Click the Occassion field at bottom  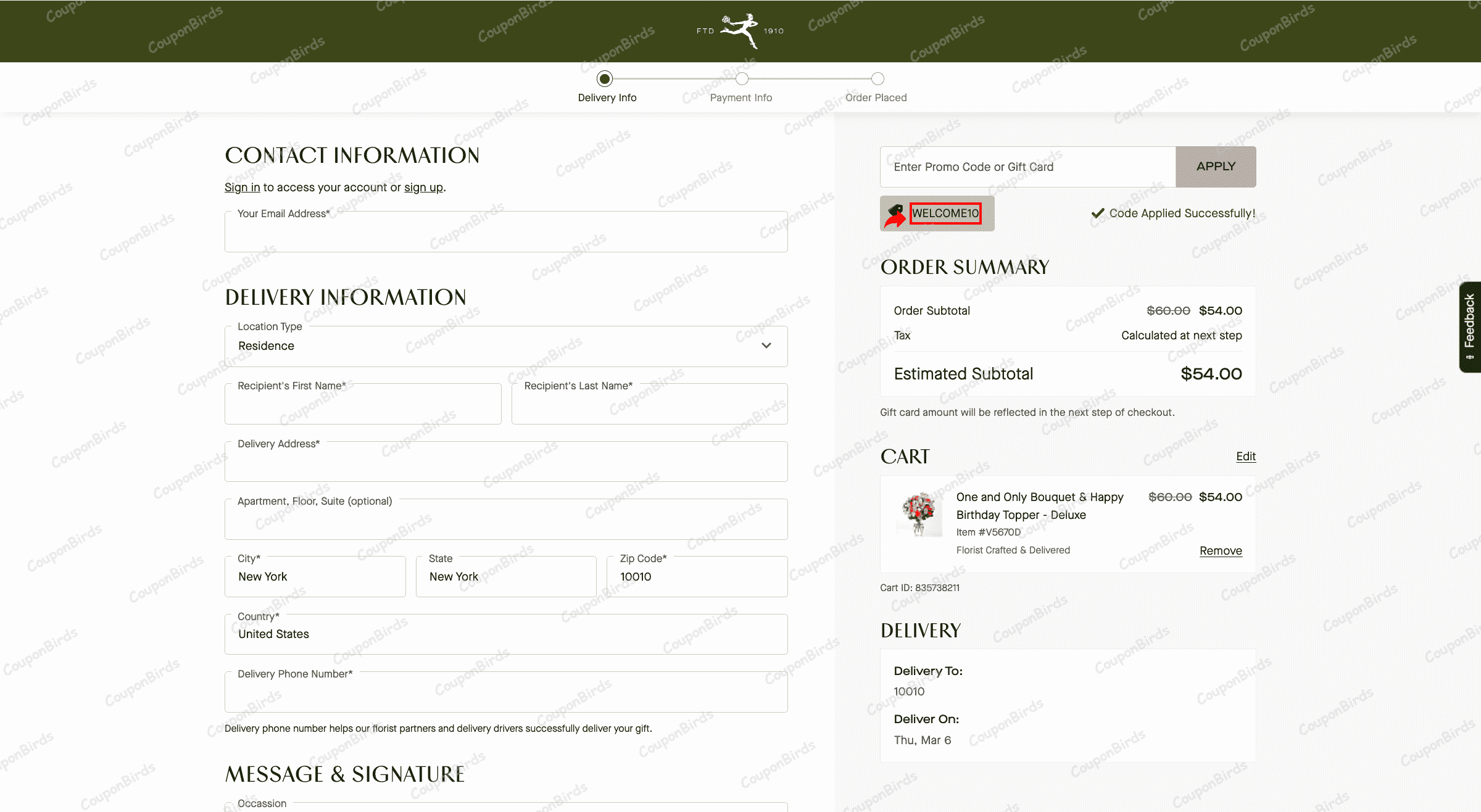tap(506, 807)
